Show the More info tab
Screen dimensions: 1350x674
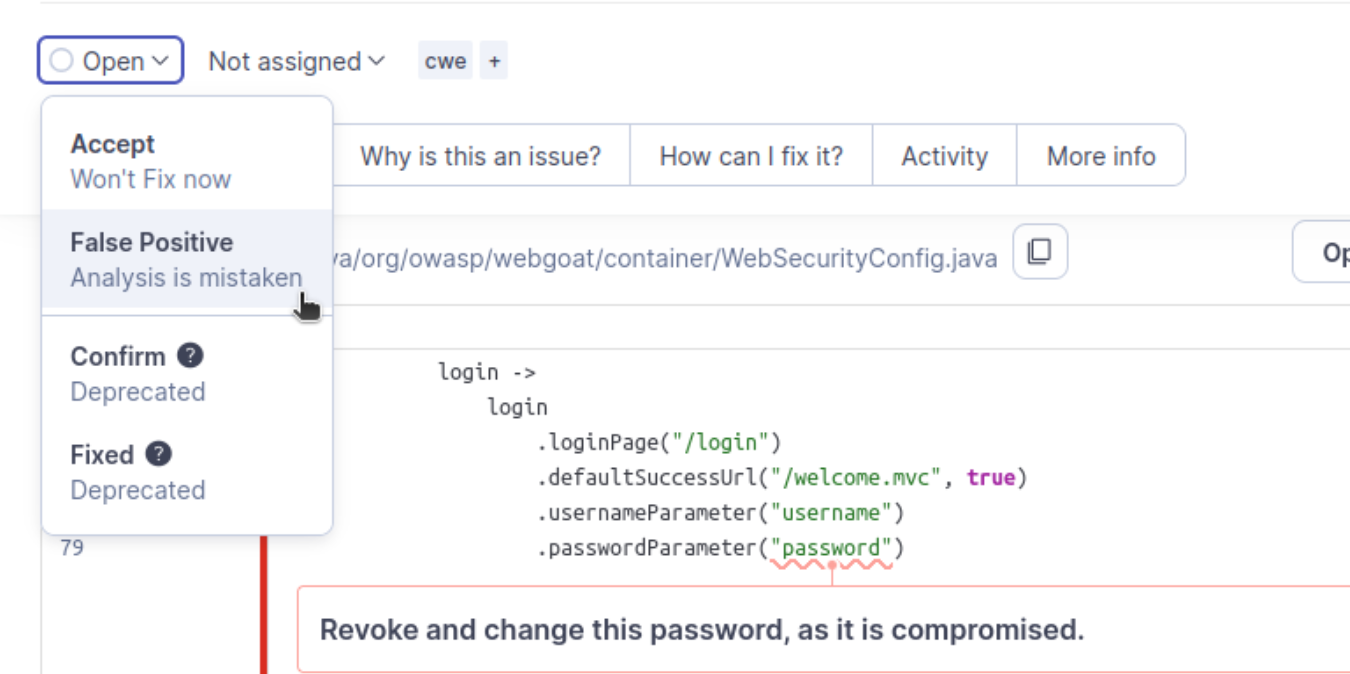[x=1101, y=156]
